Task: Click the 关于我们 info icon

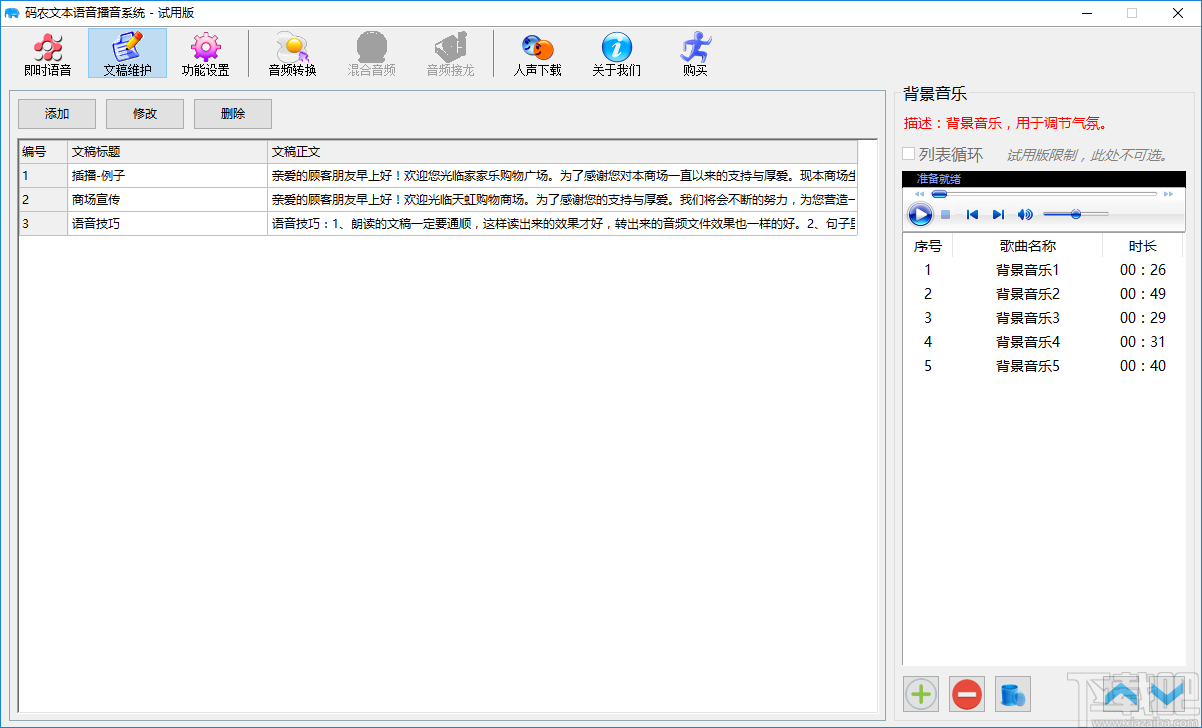Action: point(616,53)
